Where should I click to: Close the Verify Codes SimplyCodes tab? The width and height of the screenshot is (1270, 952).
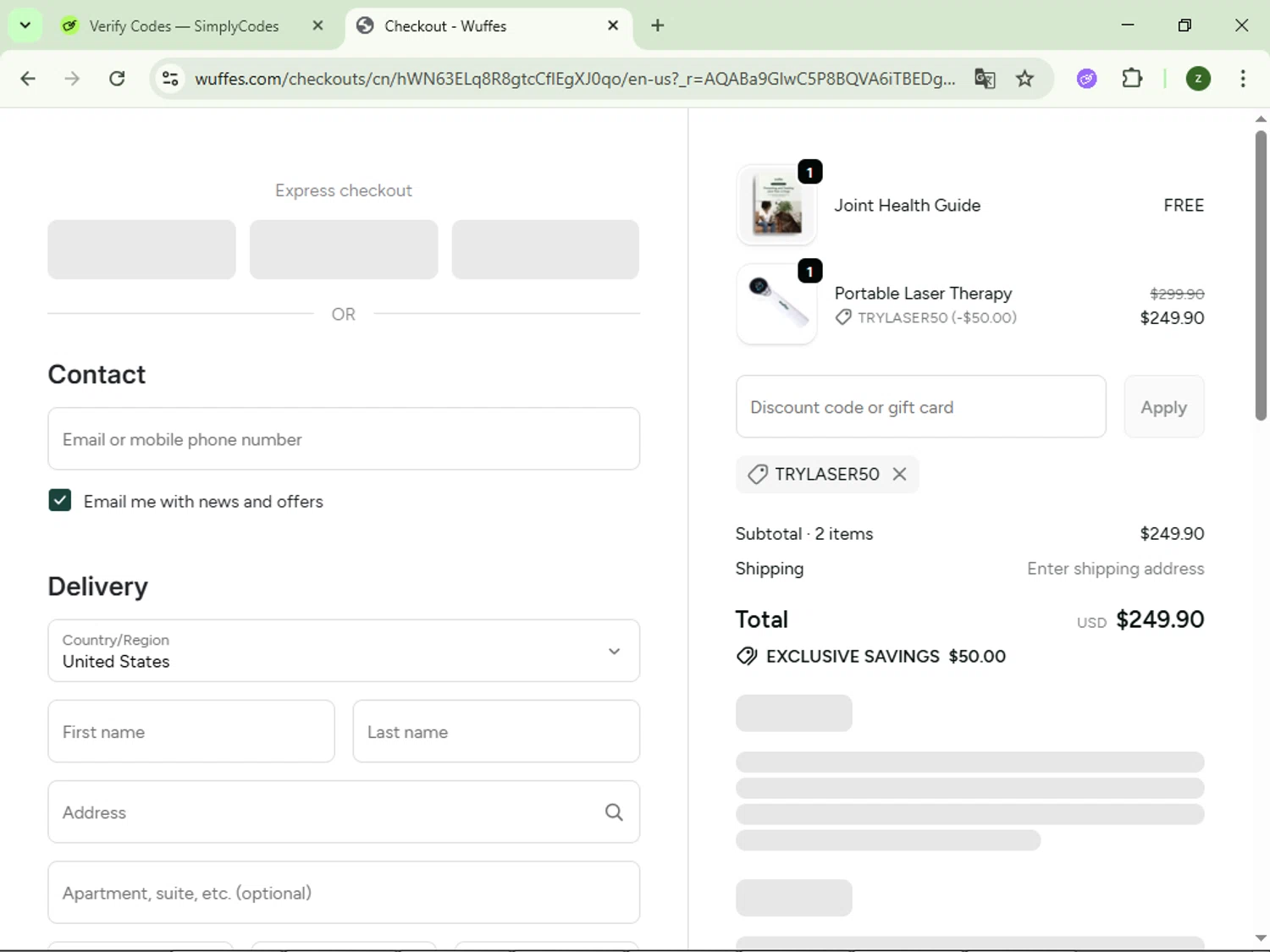pos(317,25)
